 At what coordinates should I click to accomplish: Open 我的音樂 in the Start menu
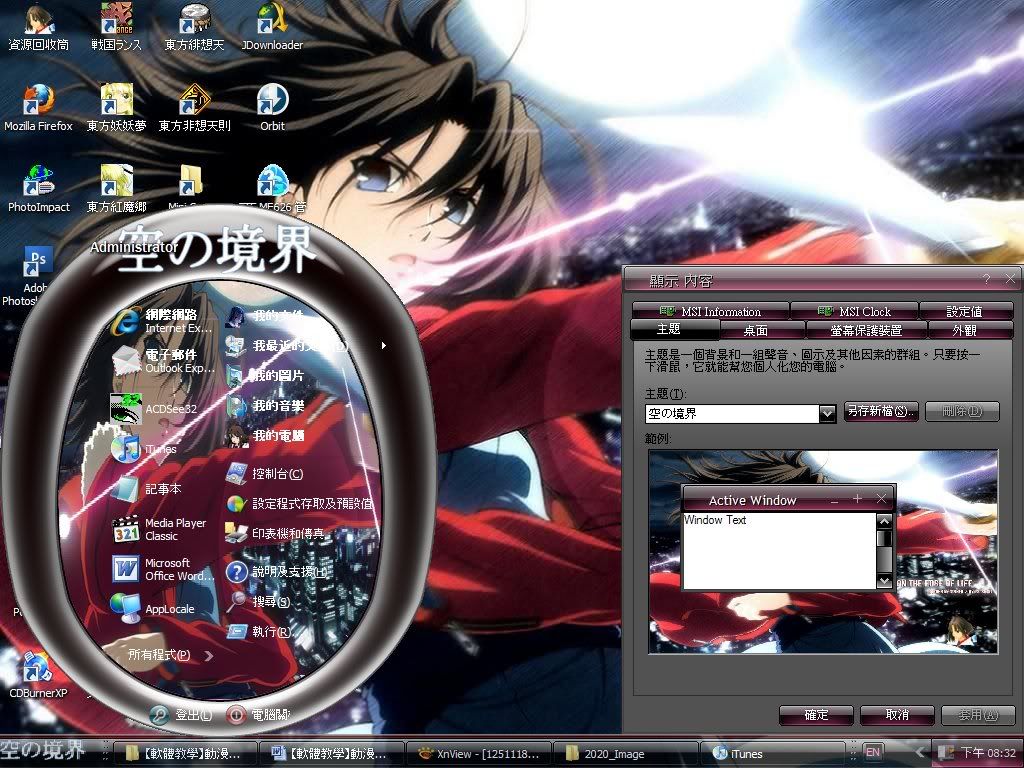(265, 406)
